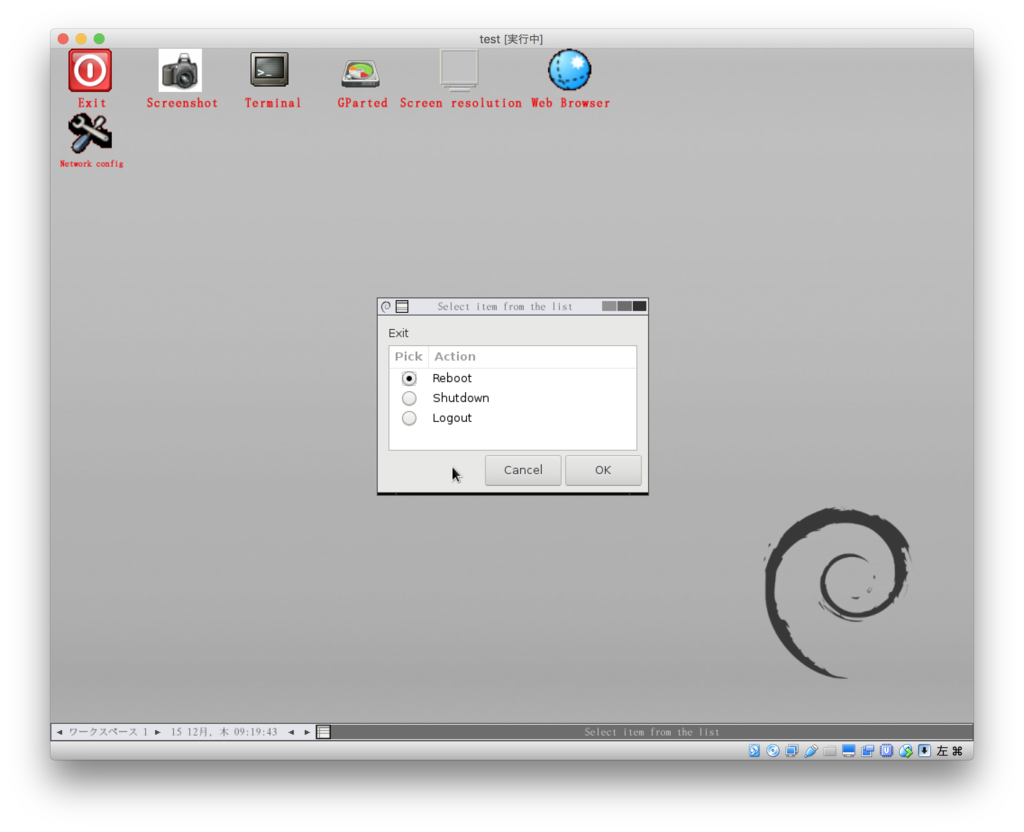This screenshot has height=832, width=1024.
Task: Click the taskbar clock showing 09:19:43
Action: [224, 732]
